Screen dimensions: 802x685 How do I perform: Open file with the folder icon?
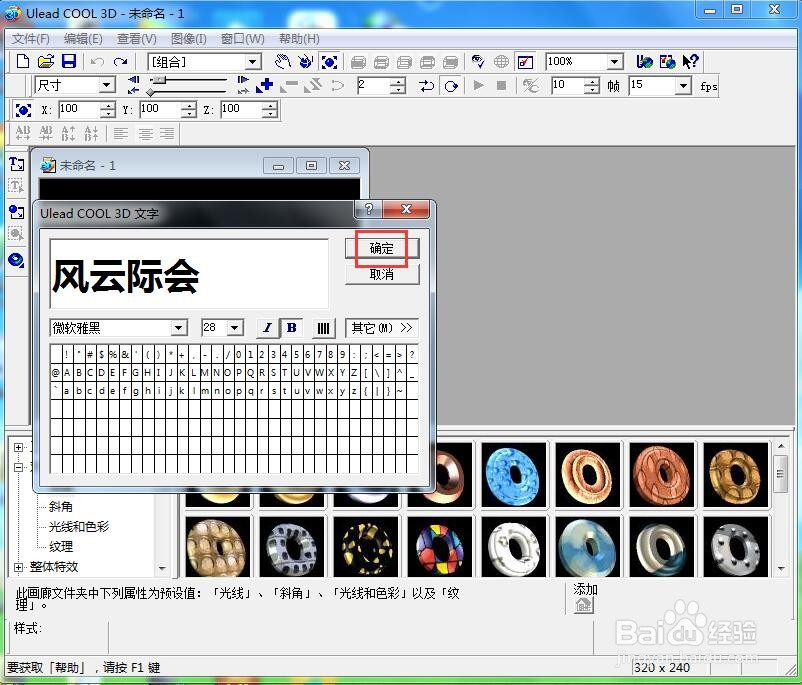click(x=46, y=62)
